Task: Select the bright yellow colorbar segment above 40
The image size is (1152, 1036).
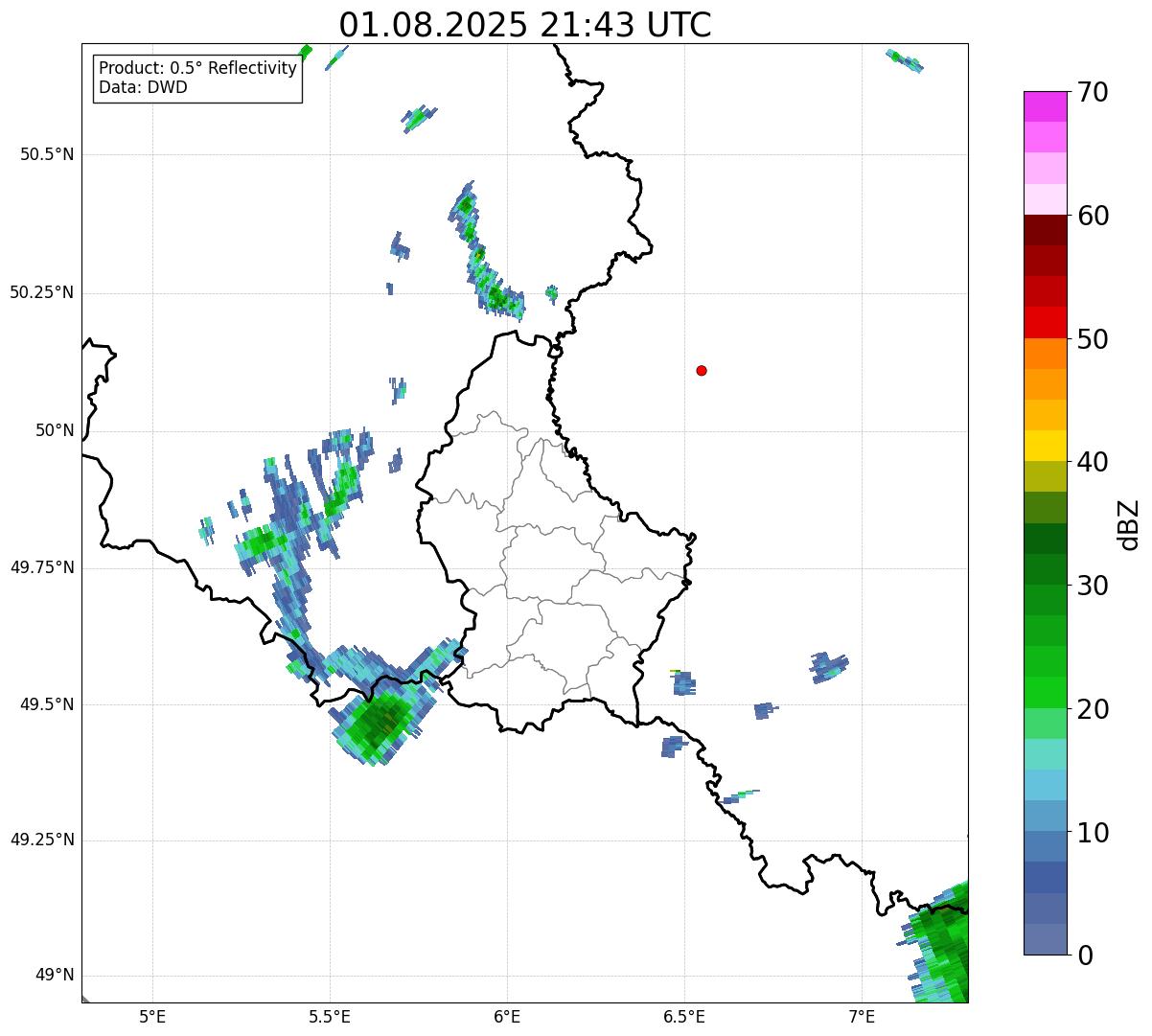Action: [1045, 446]
